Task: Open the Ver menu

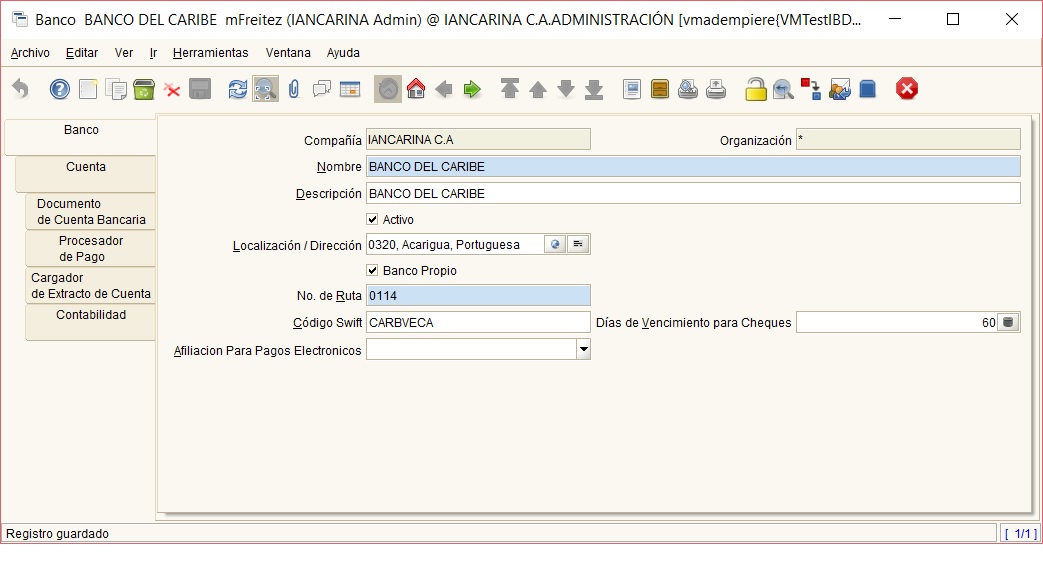Action: tap(124, 53)
